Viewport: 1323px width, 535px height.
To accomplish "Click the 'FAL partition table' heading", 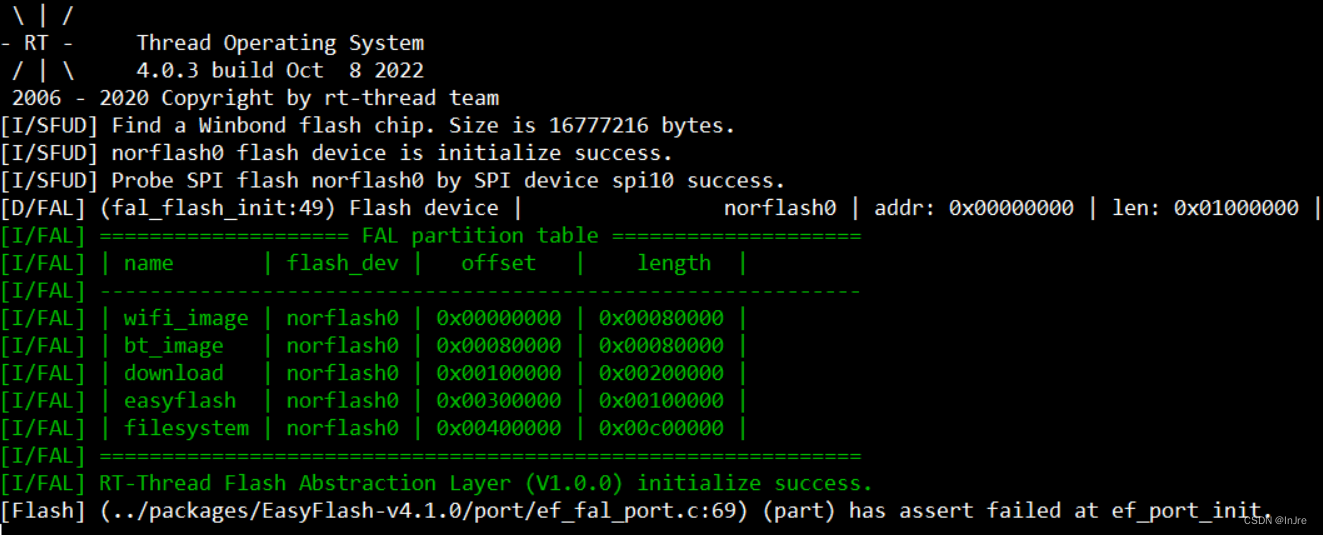I will [479, 236].
